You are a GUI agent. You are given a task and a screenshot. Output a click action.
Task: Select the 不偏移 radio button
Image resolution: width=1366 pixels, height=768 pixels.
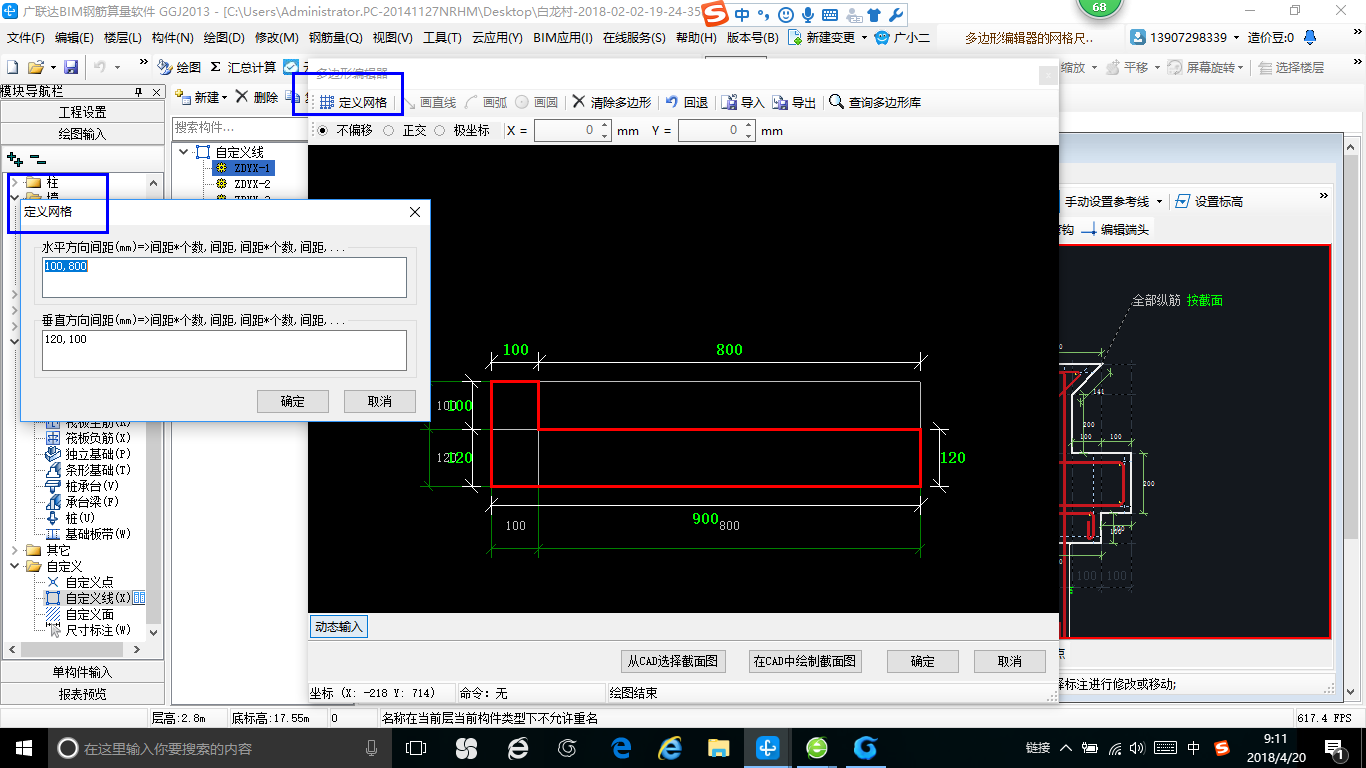pos(320,130)
